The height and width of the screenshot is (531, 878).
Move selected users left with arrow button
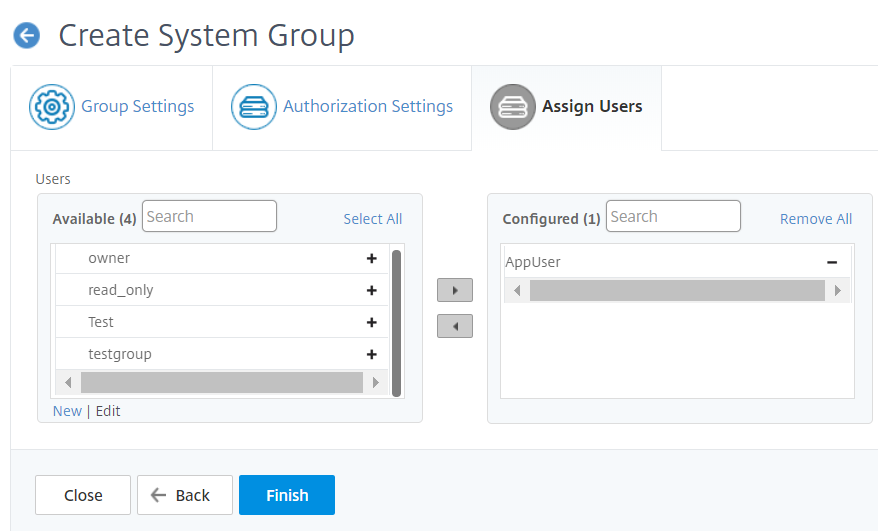[455, 326]
